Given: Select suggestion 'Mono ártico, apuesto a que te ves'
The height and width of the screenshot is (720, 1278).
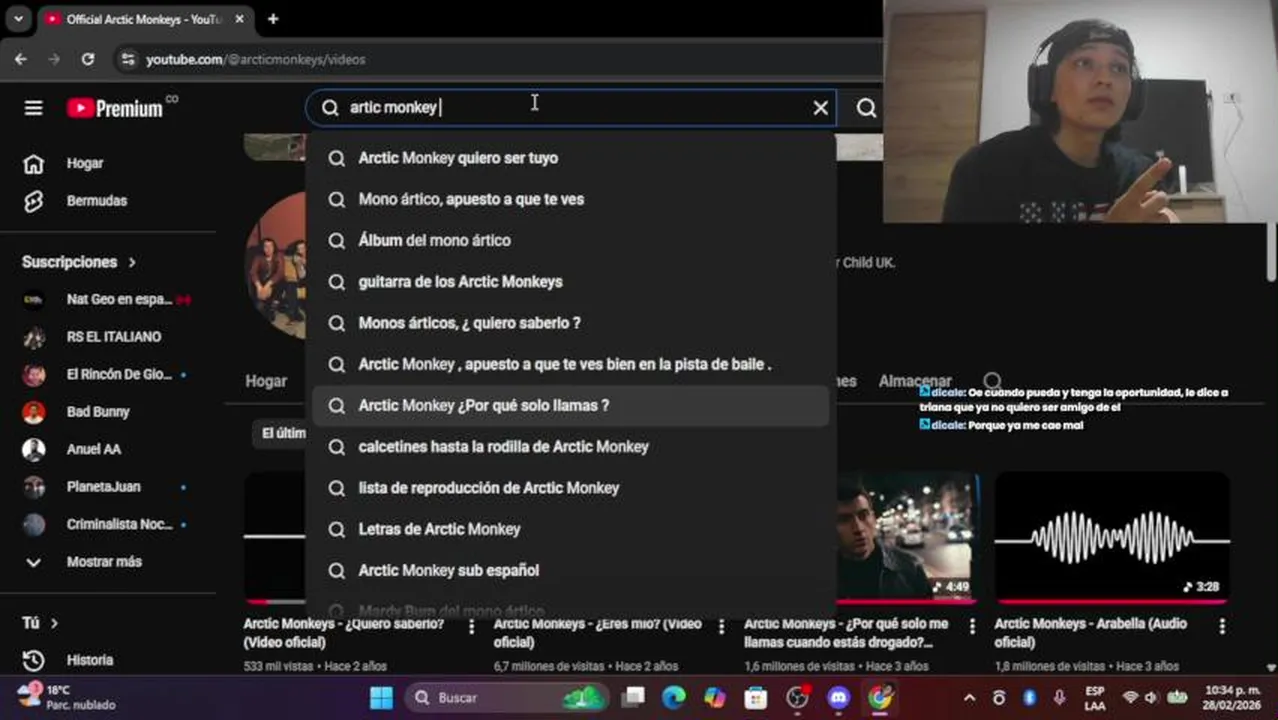Looking at the screenshot, I should click(x=571, y=199).
